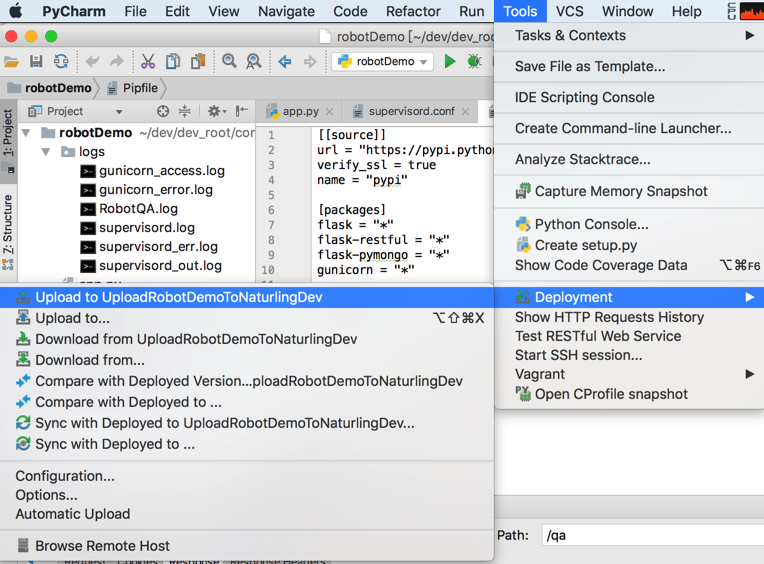This screenshot has height=564, width=764.
Task: Click the Undo arrow icon
Action: (x=92, y=61)
